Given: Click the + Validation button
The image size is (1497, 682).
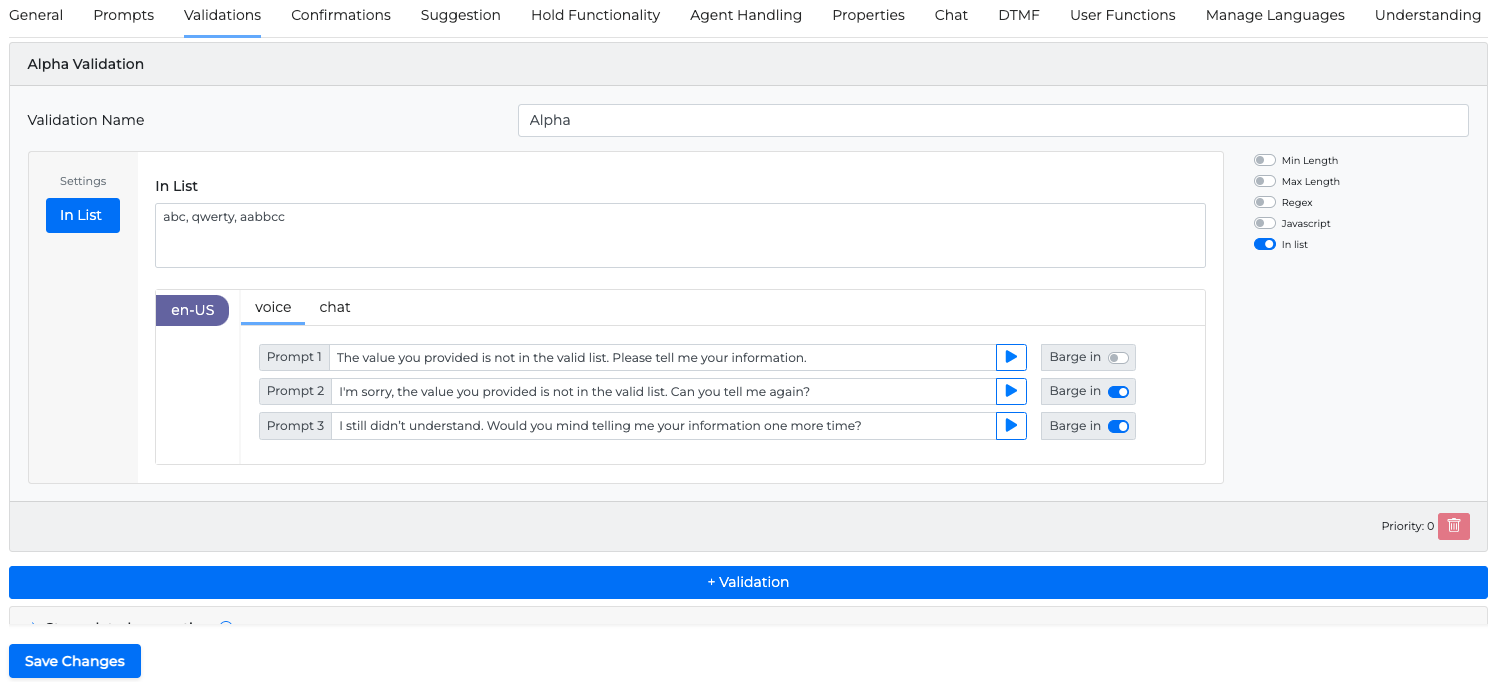Looking at the screenshot, I should tap(748, 582).
